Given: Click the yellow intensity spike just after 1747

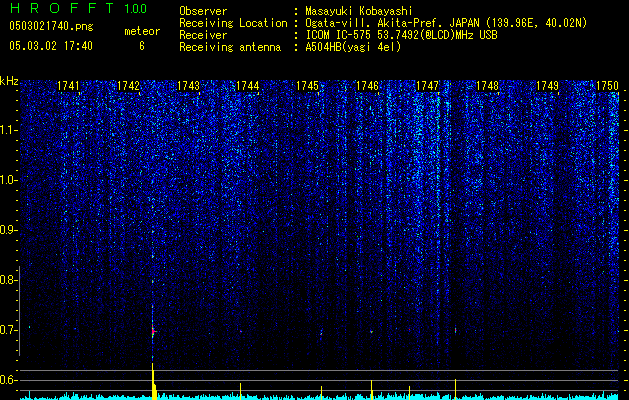Looking at the screenshot, I should tap(455, 389).
